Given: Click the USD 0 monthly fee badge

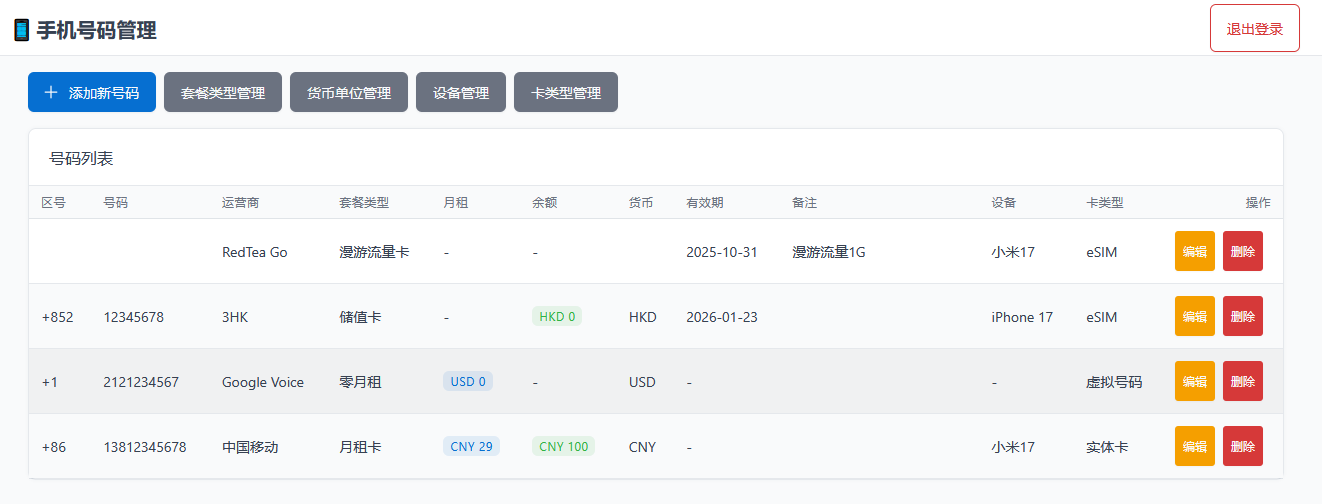Looking at the screenshot, I should [468, 382].
